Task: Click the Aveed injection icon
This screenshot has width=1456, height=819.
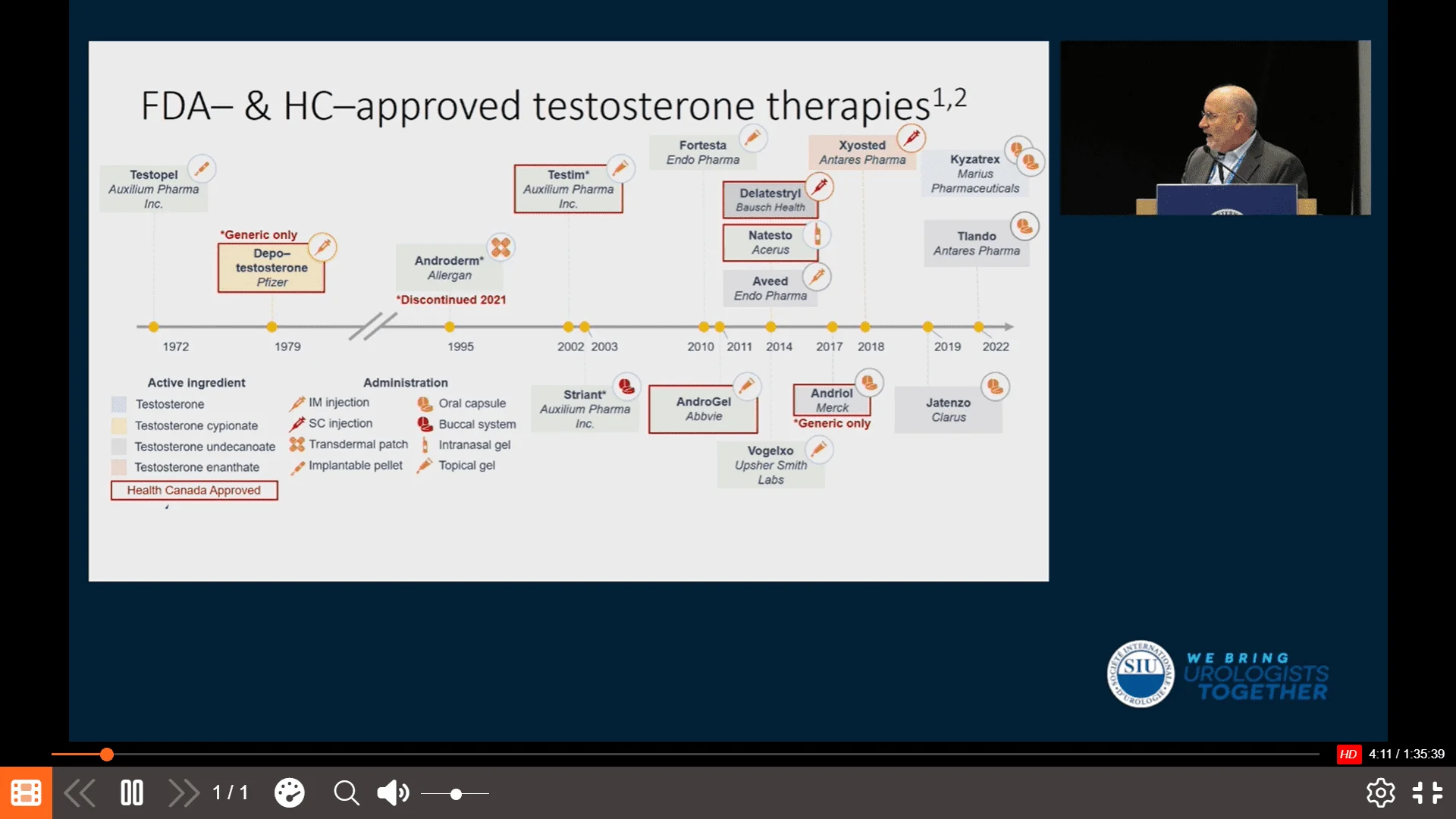Action: [817, 277]
